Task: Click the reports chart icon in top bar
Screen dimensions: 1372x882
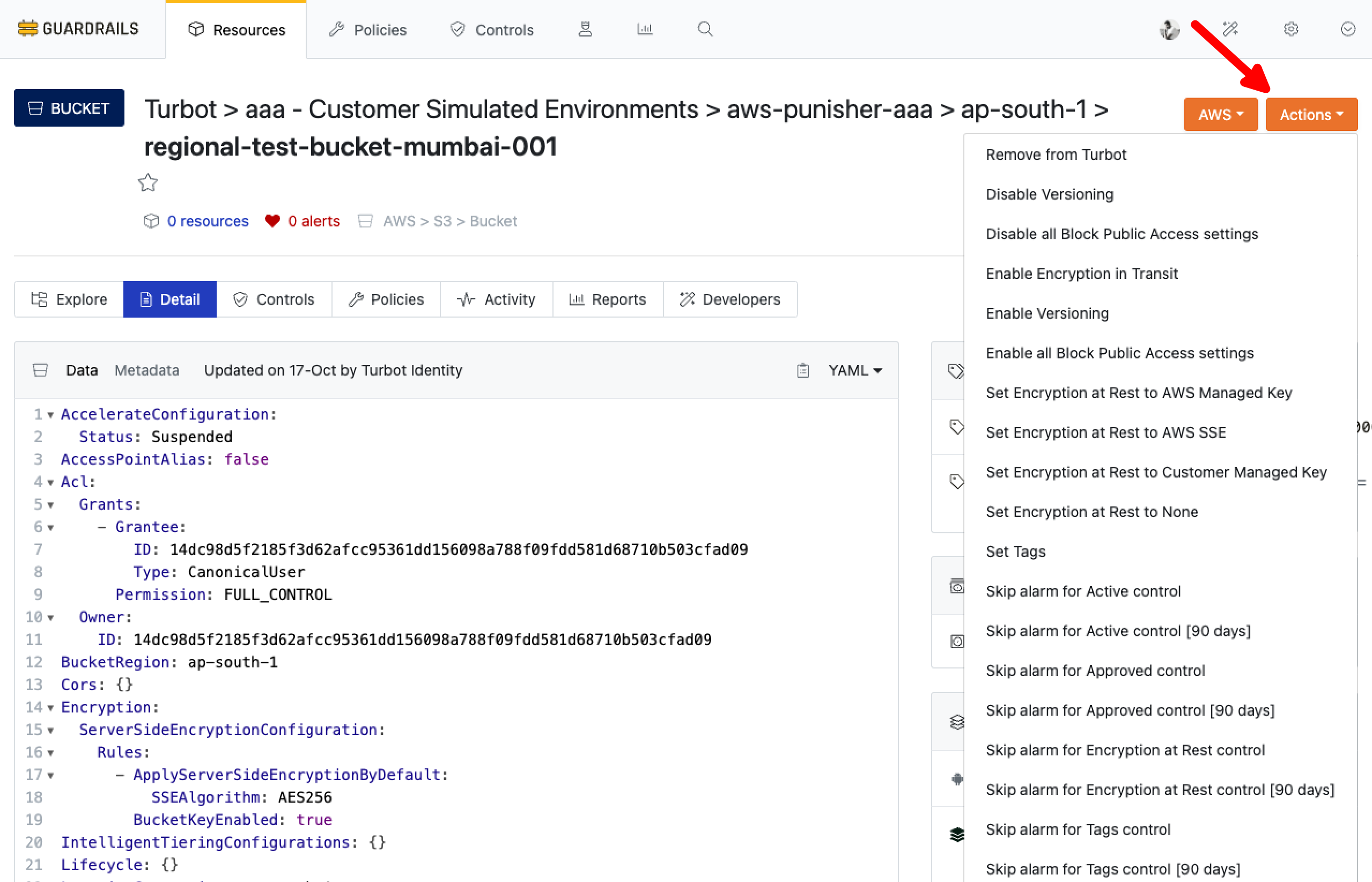Action: click(645, 29)
